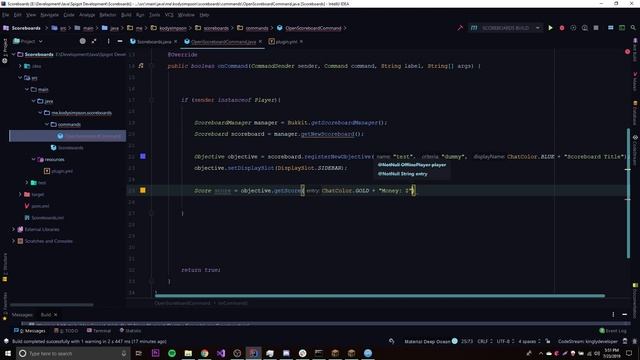Collapse the Scoreboards root tree node
Viewport: 640px width, 360px height.
click(13, 54)
